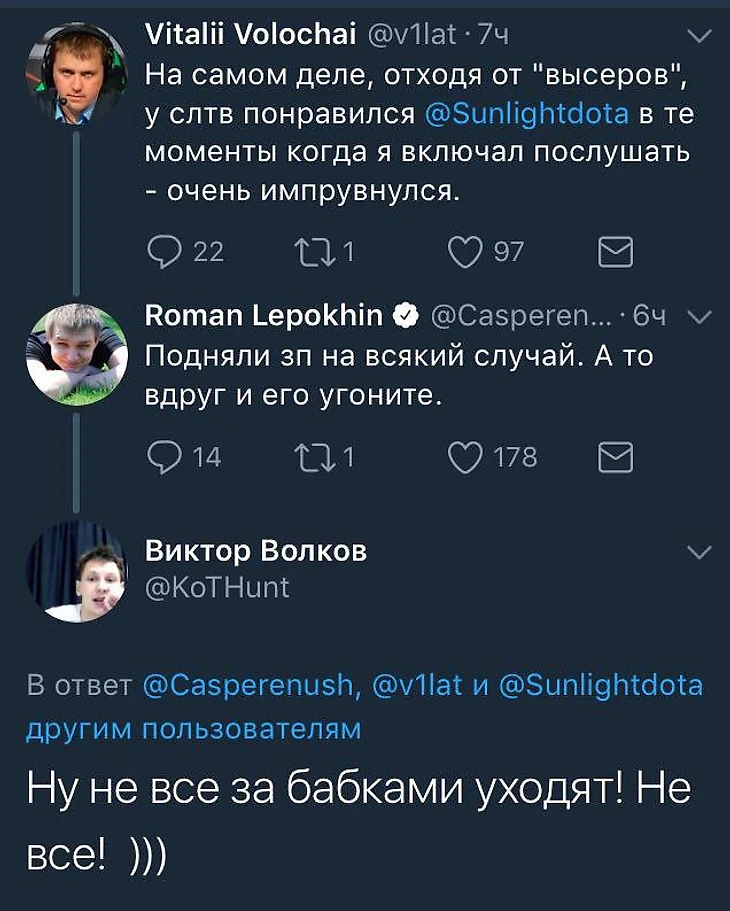The height and width of the screenshot is (911, 730).
Task: Open Виктор Волков profile name
Action: 256,551
